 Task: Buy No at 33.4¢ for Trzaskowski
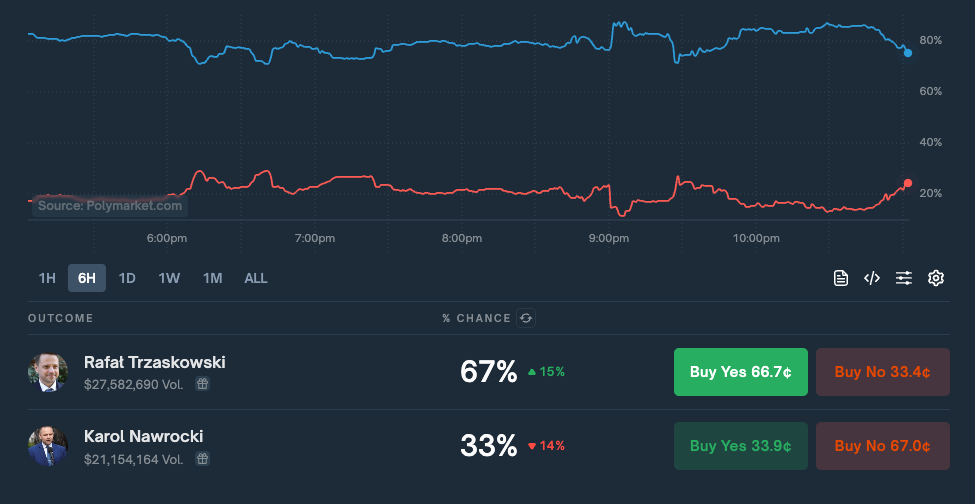click(882, 372)
